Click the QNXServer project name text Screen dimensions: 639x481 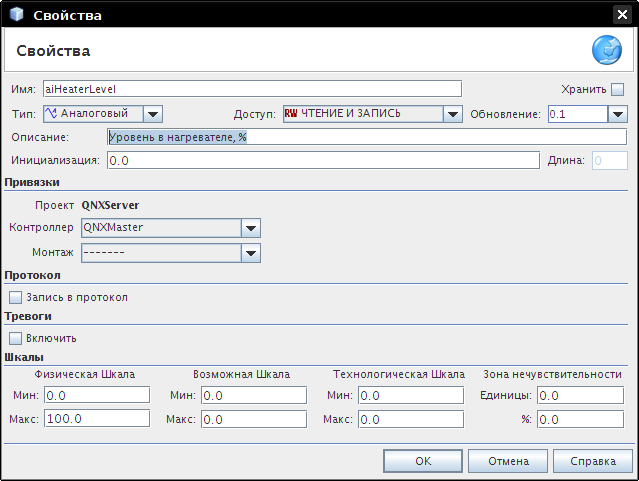[x=110, y=205]
